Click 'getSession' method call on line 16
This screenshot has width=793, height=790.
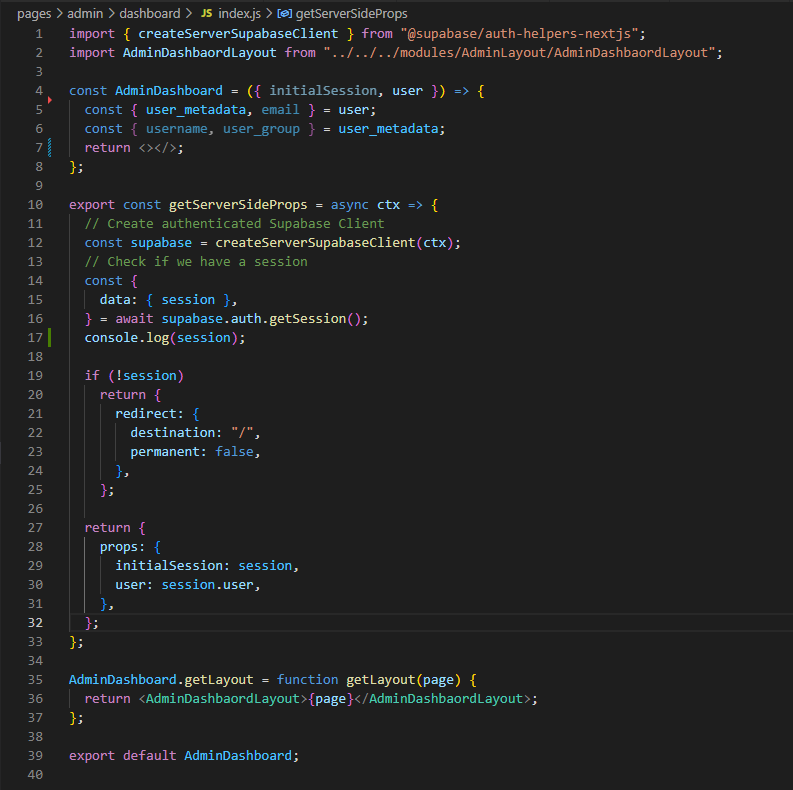click(307, 319)
